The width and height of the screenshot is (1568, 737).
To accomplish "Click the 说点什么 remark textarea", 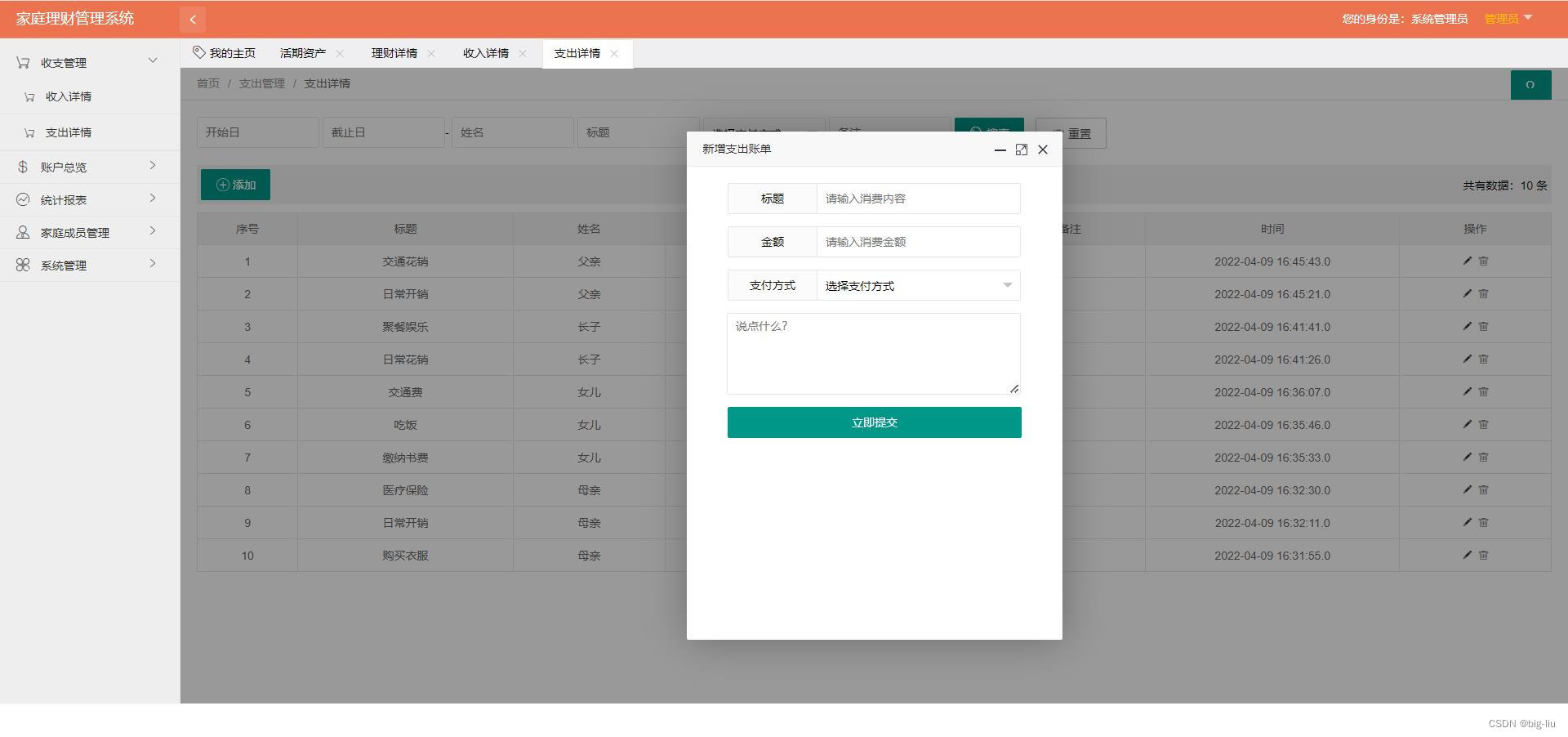I will coord(874,354).
